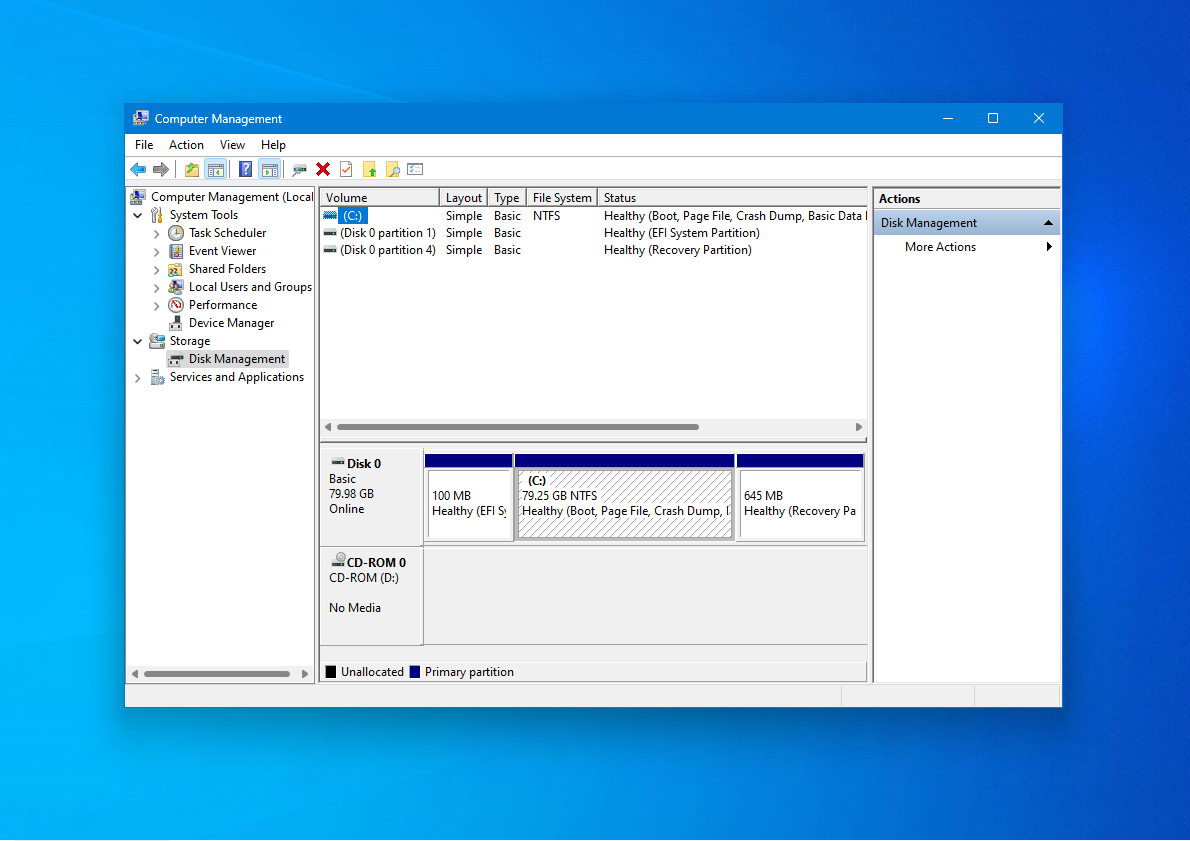Collapse the Disk Management actions section arrow
This screenshot has width=1190, height=841.
pyautogui.click(x=1048, y=223)
